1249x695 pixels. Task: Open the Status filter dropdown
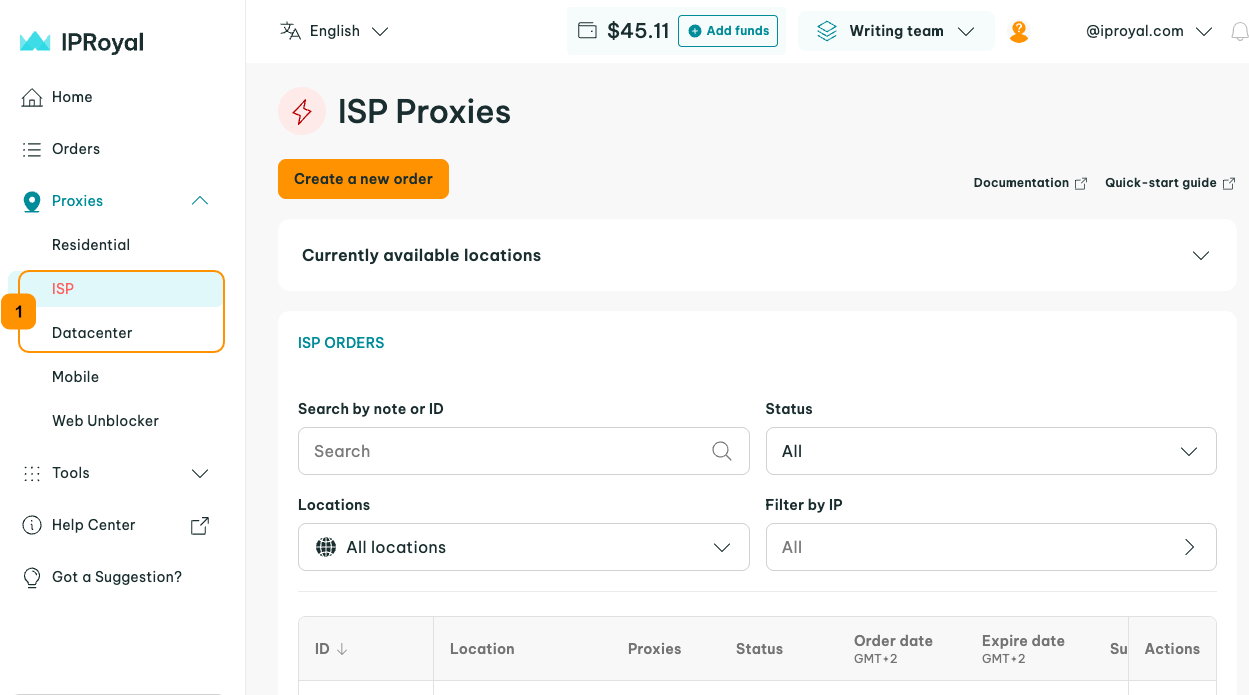pos(990,451)
